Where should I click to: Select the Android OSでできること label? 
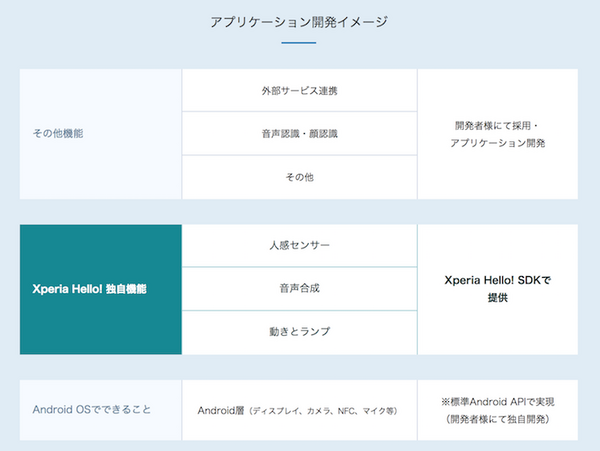tap(90, 409)
